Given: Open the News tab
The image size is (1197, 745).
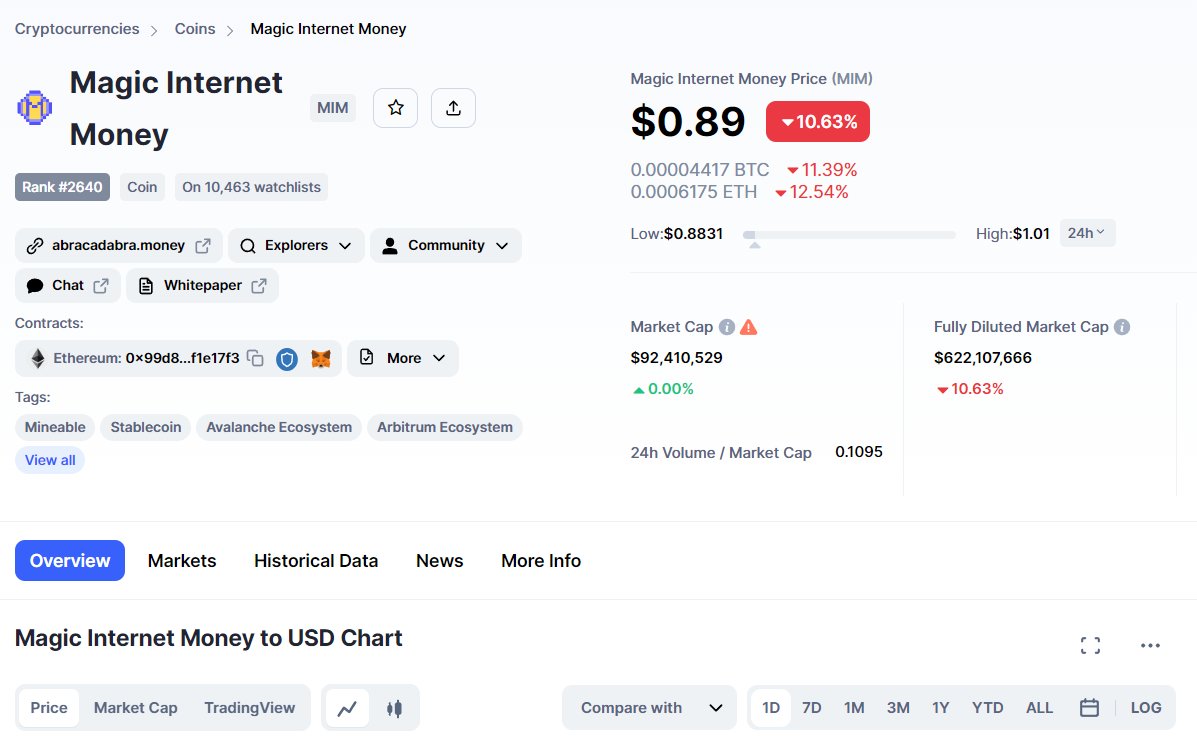Looking at the screenshot, I should click(x=440, y=560).
